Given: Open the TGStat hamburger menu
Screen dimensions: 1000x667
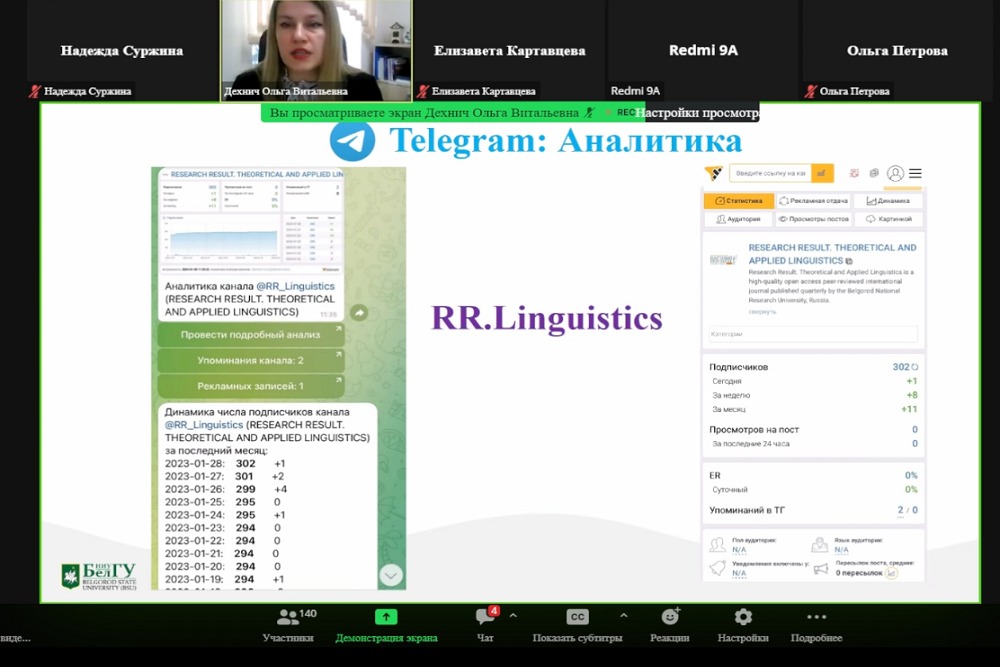Looking at the screenshot, I should [915, 173].
